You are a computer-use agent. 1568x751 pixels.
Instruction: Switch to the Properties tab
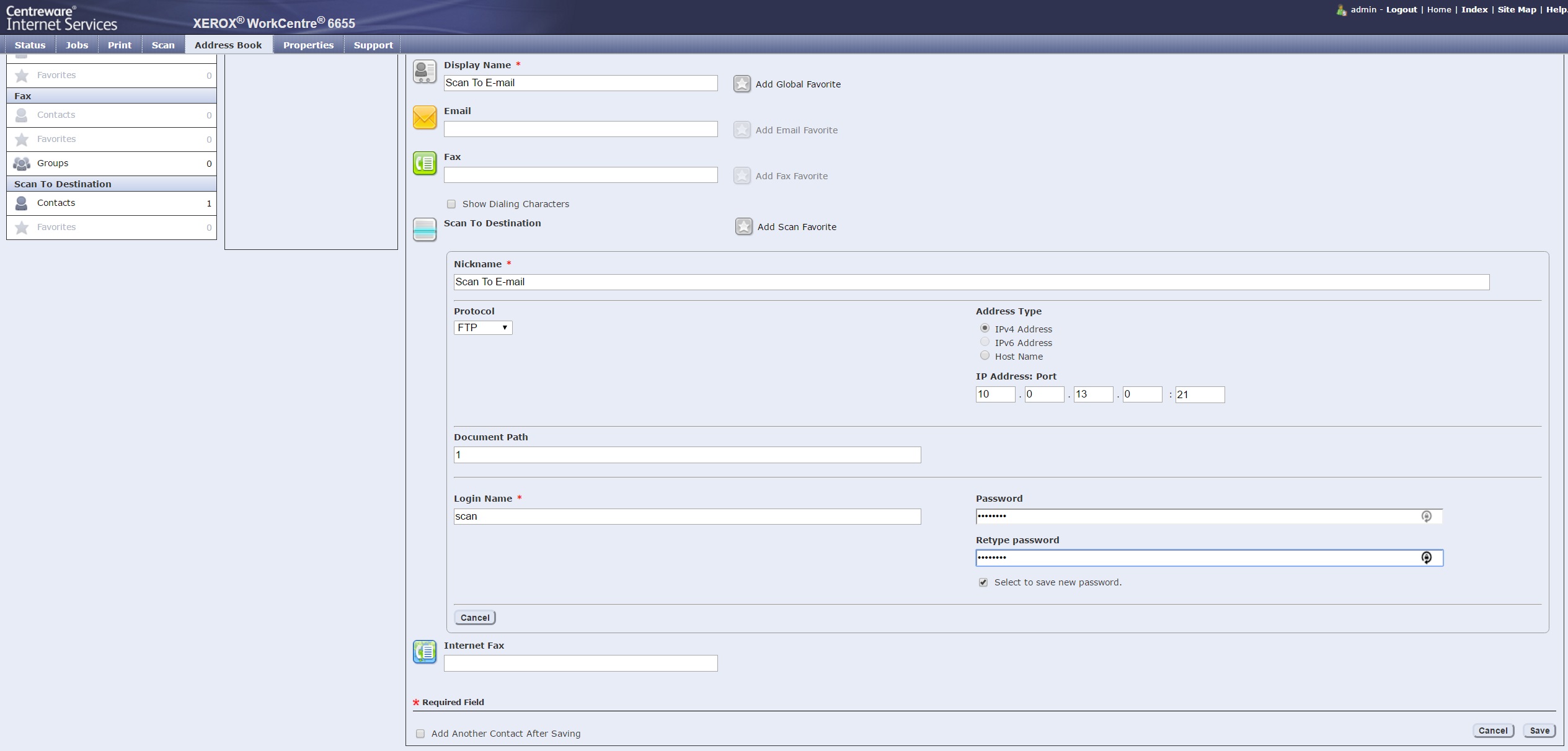(x=308, y=45)
